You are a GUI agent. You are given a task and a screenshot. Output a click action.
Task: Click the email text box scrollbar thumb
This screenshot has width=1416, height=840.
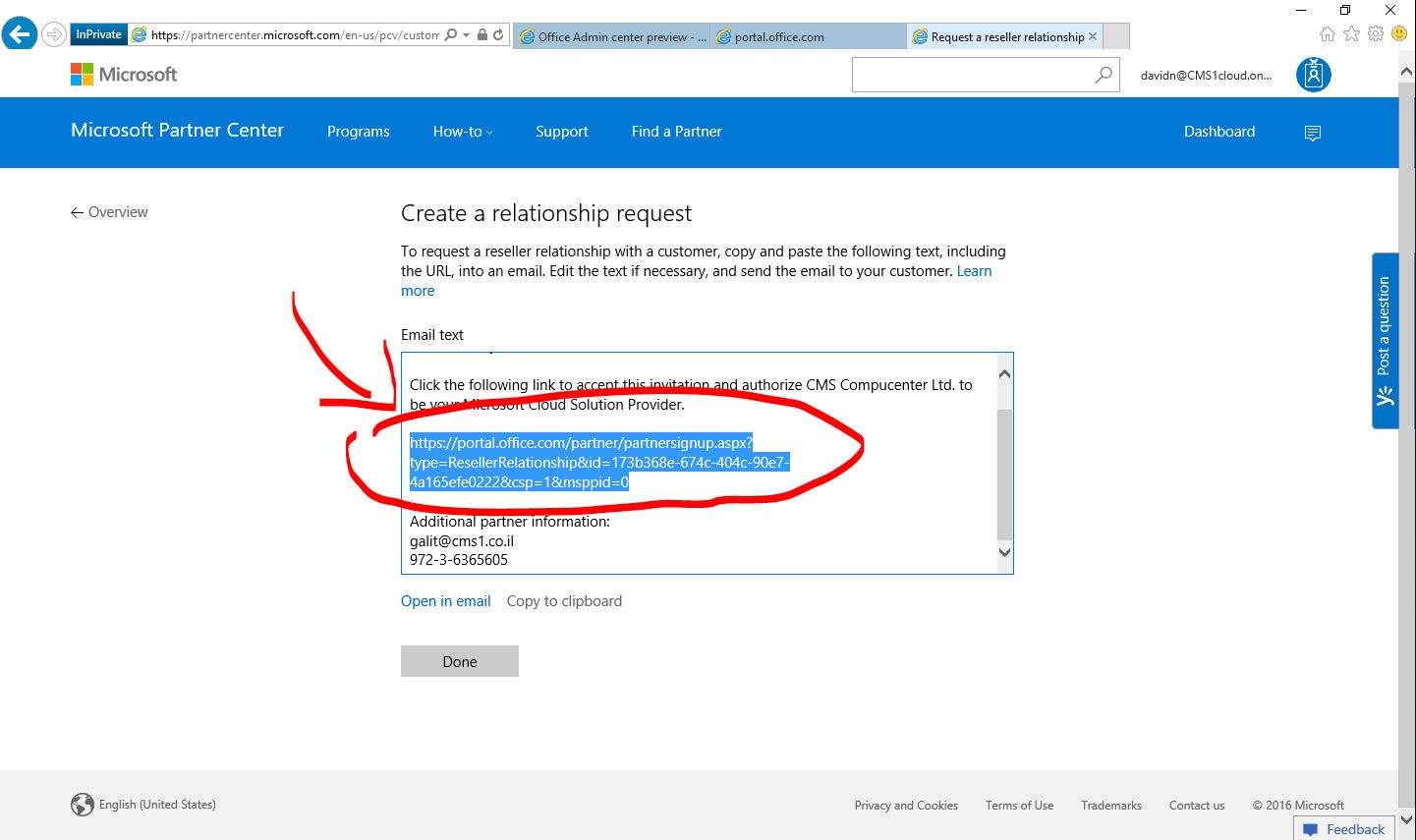[1004, 476]
